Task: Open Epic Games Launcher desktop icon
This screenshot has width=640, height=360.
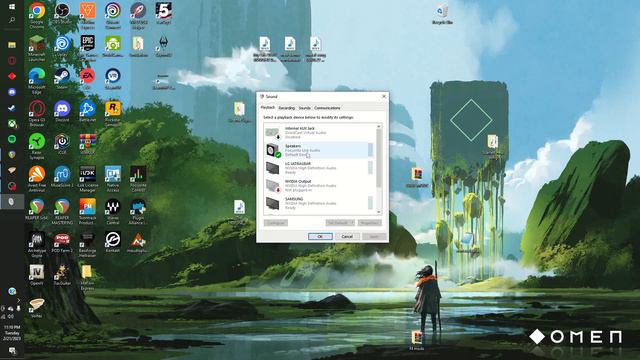Action: tap(87, 48)
